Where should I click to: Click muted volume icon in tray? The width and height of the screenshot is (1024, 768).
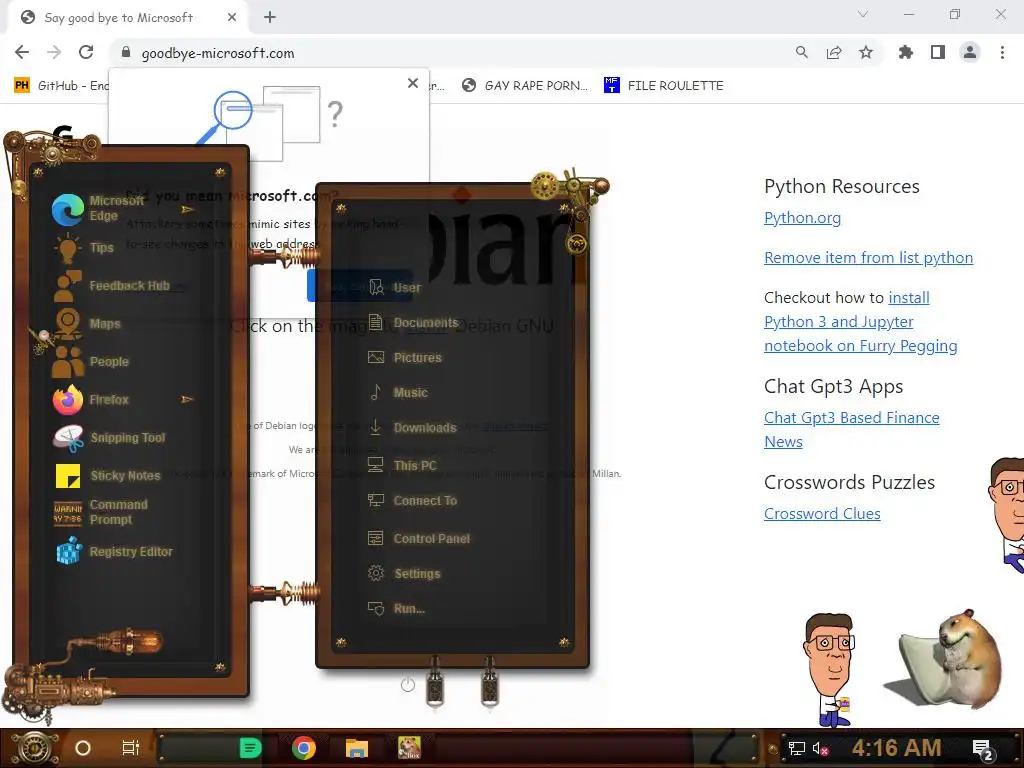pyautogui.click(x=820, y=748)
